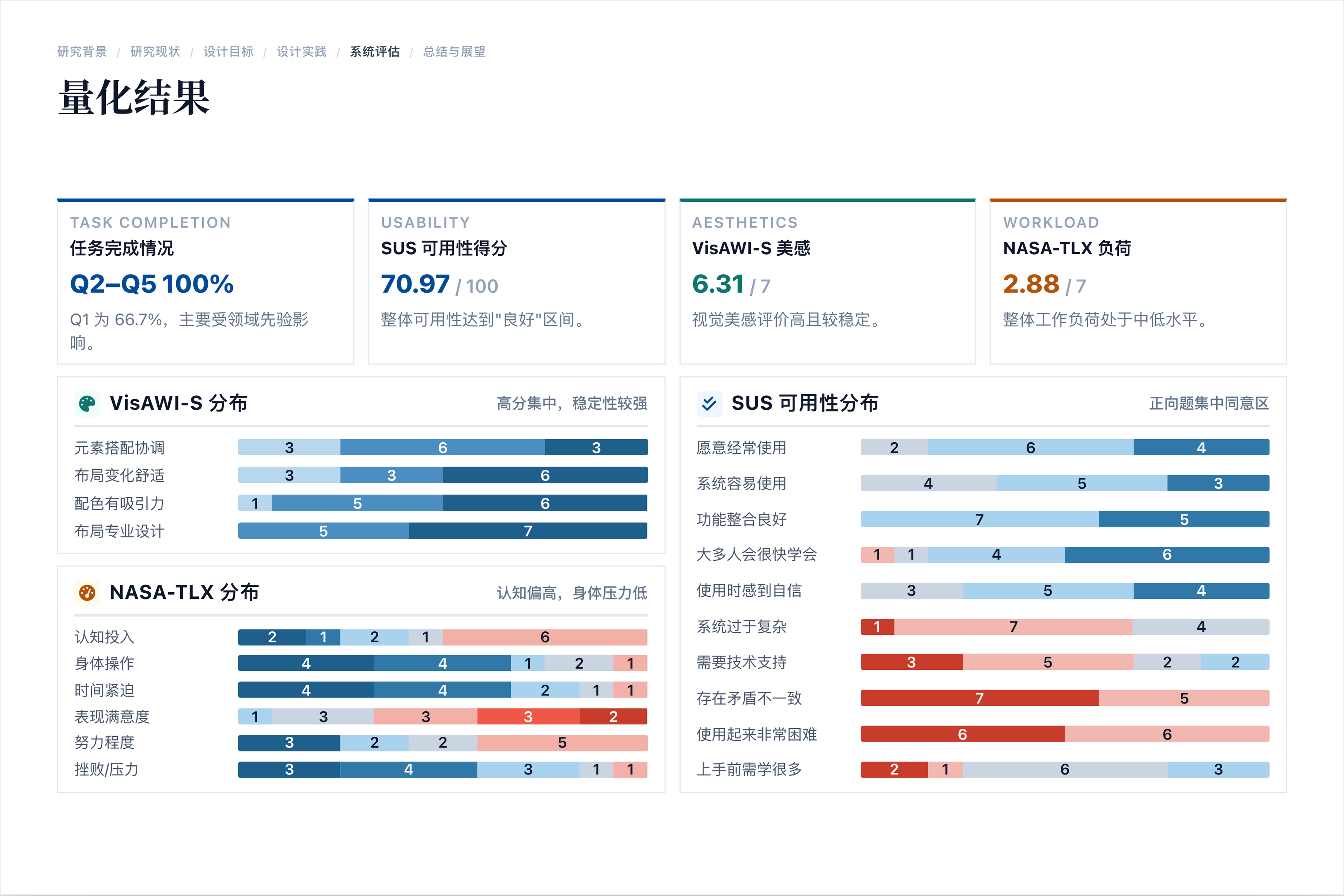1344x896 pixels.
Task: Click the 使用起来非常困难 row label
Action: (x=756, y=734)
